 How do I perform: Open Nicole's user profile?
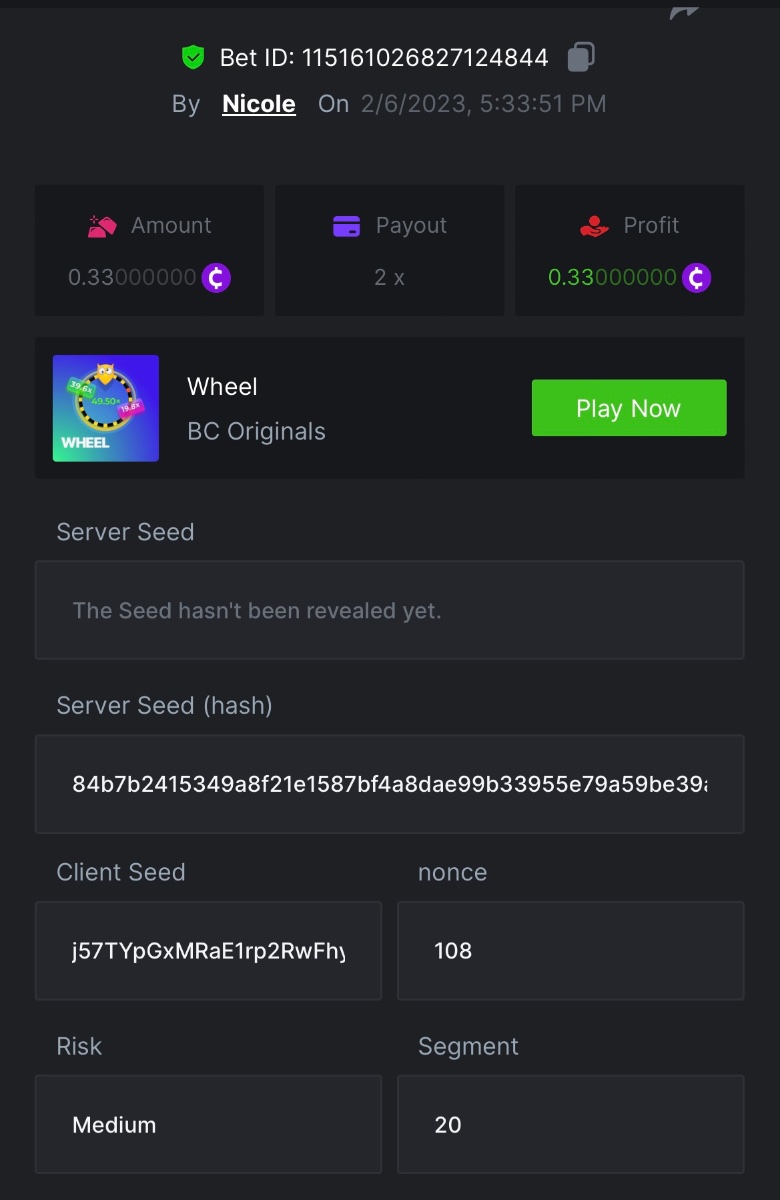coord(258,104)
